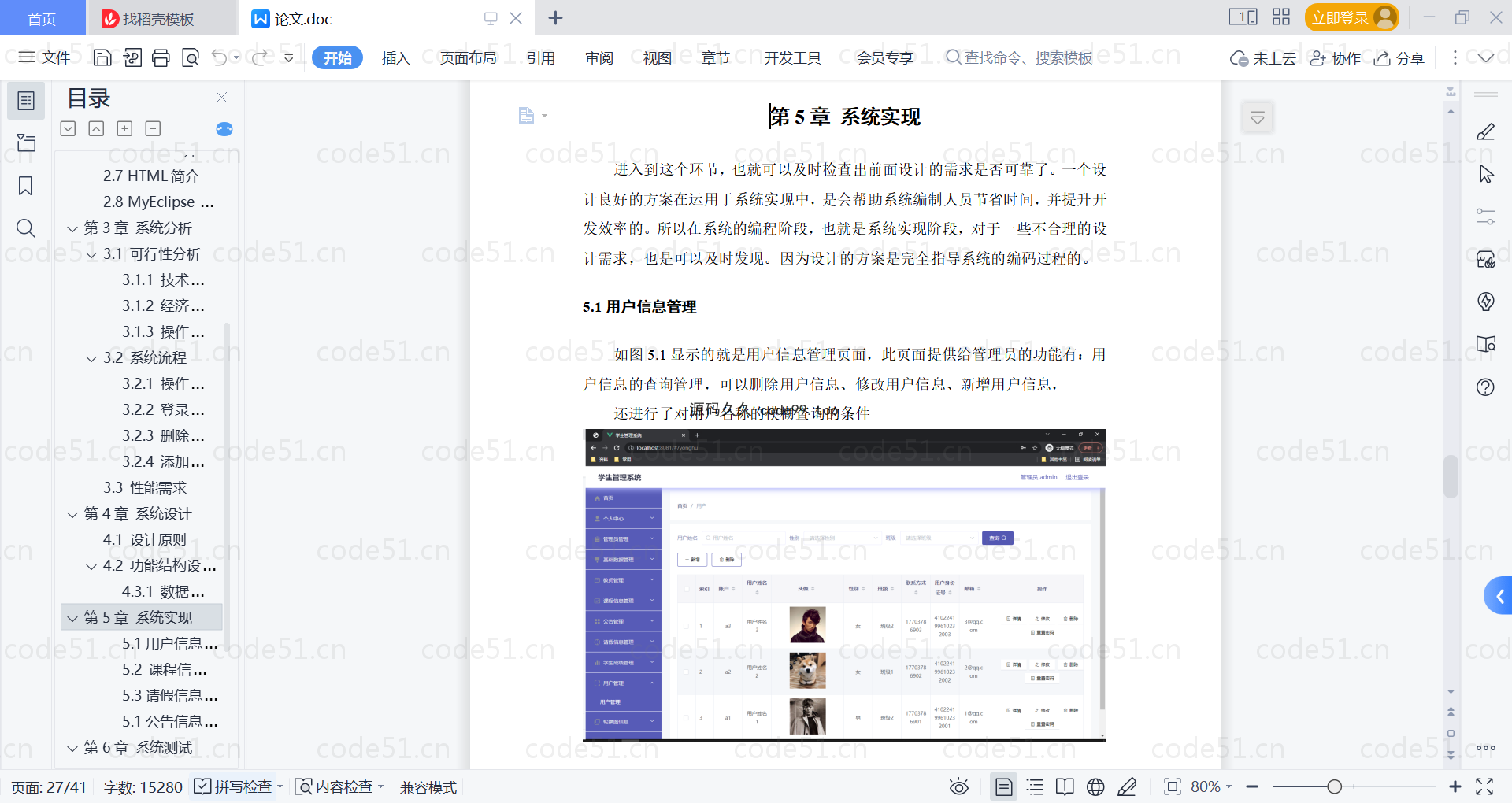The image size is (1512, 803).
Task: Click the Save icon in the toolbar
Action: [x=102, y=57]
